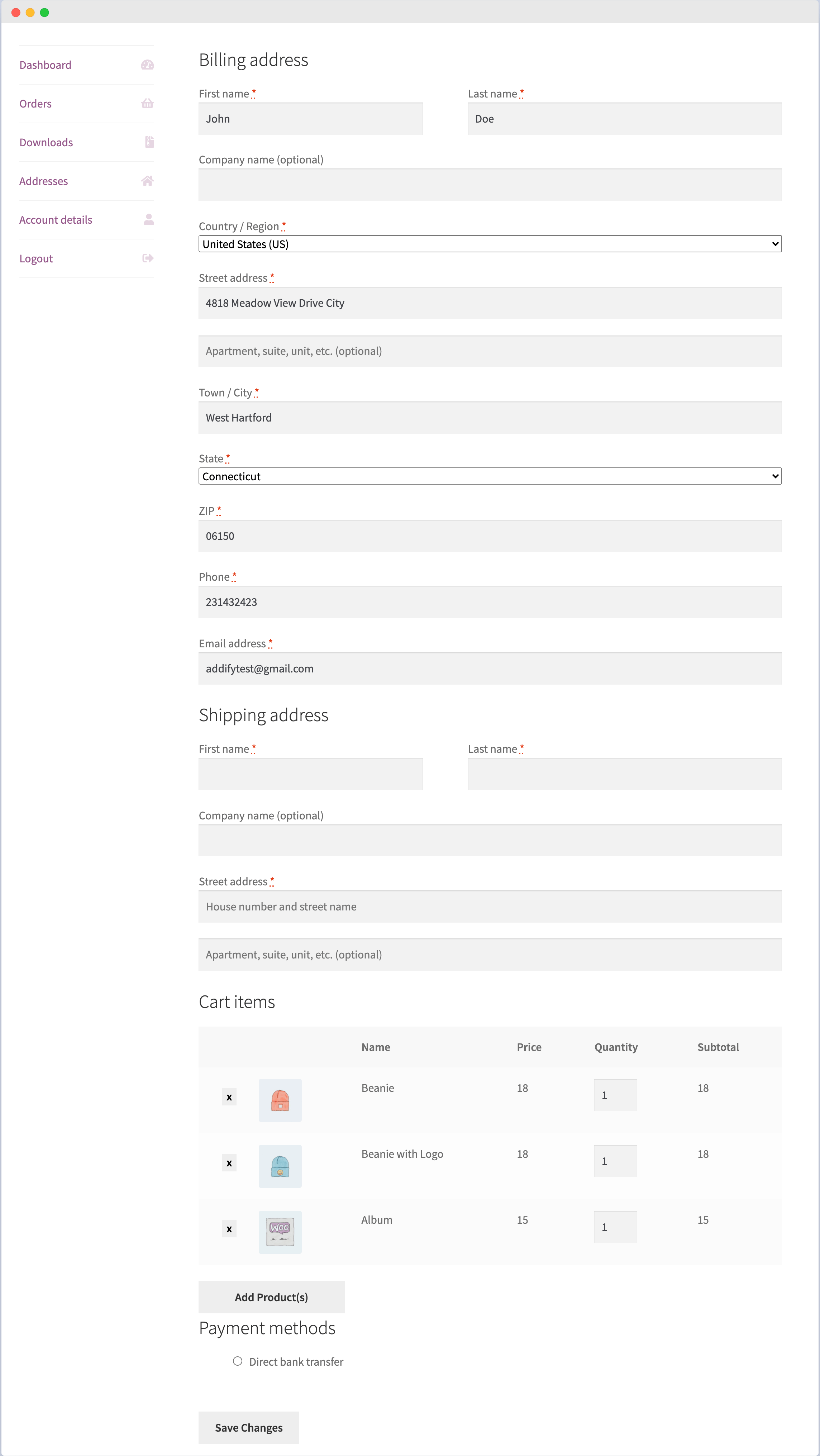Click the Addresses home icon

[148, 181]
